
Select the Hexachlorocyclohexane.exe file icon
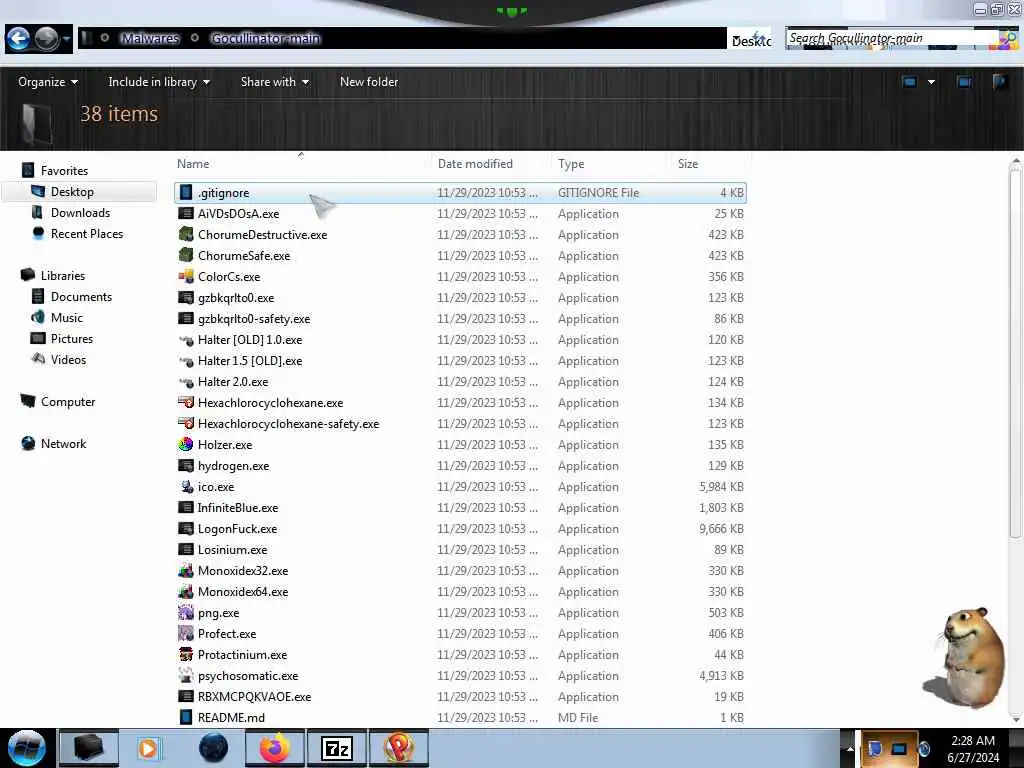[x=186, y=402]
